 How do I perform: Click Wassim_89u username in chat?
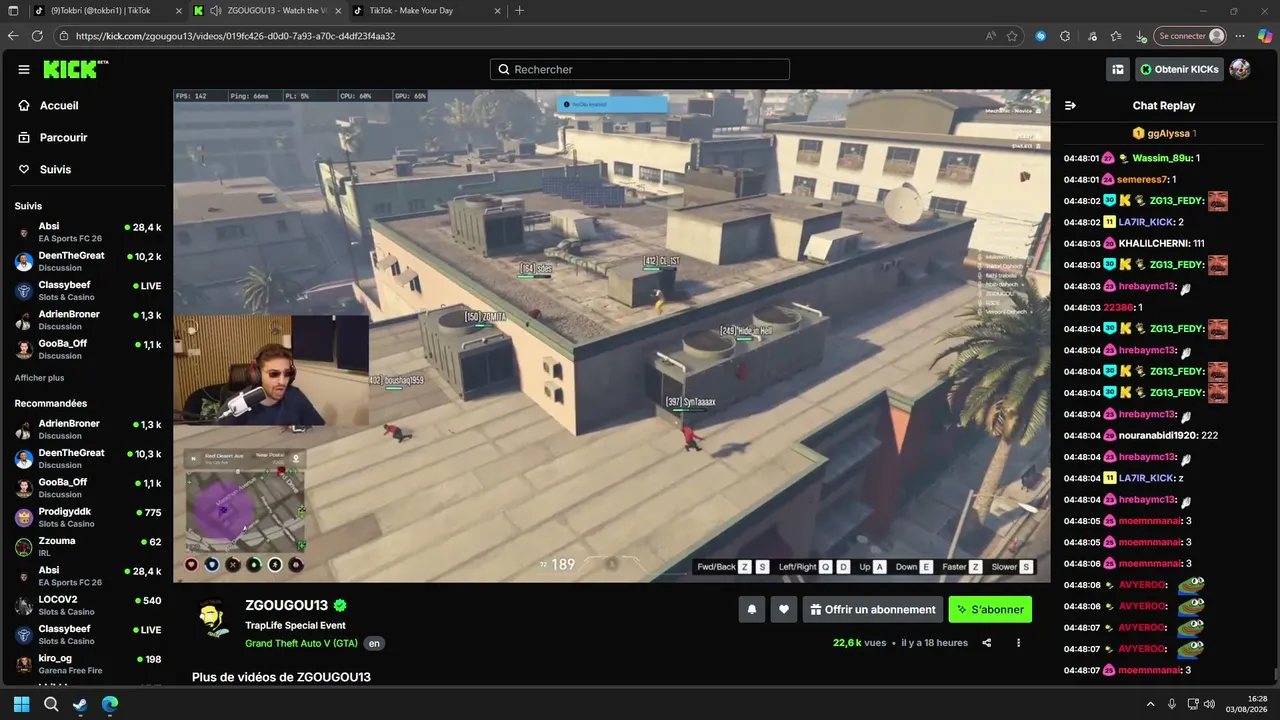point(1163,158)
